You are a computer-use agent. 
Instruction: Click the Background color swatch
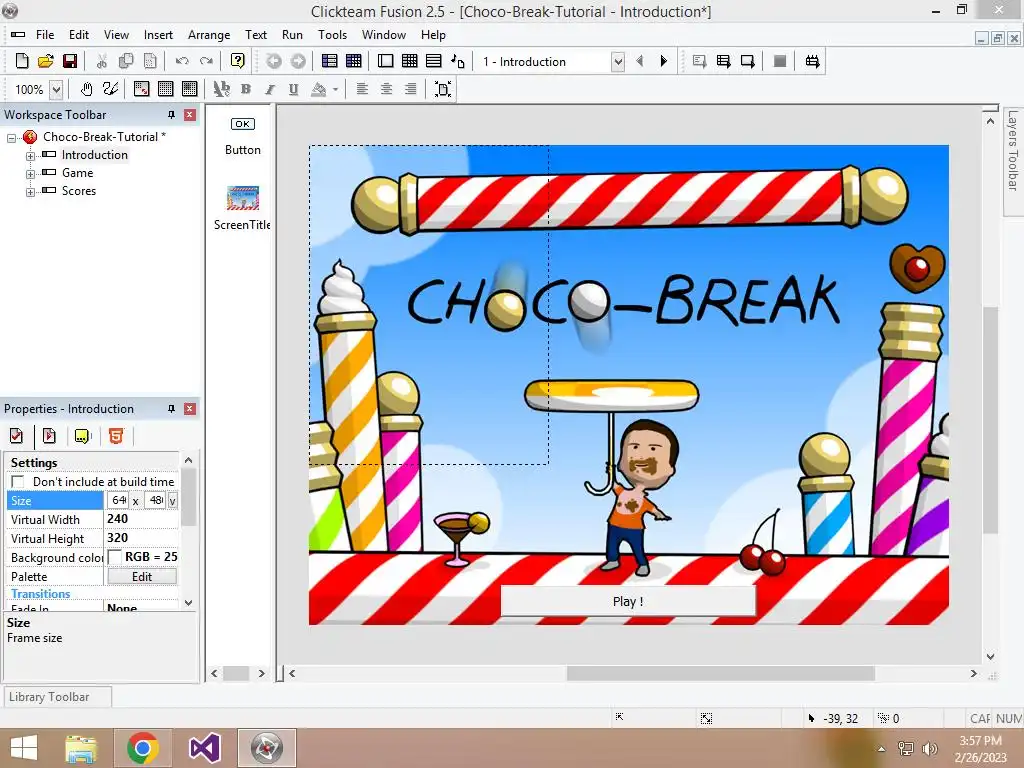114,557
